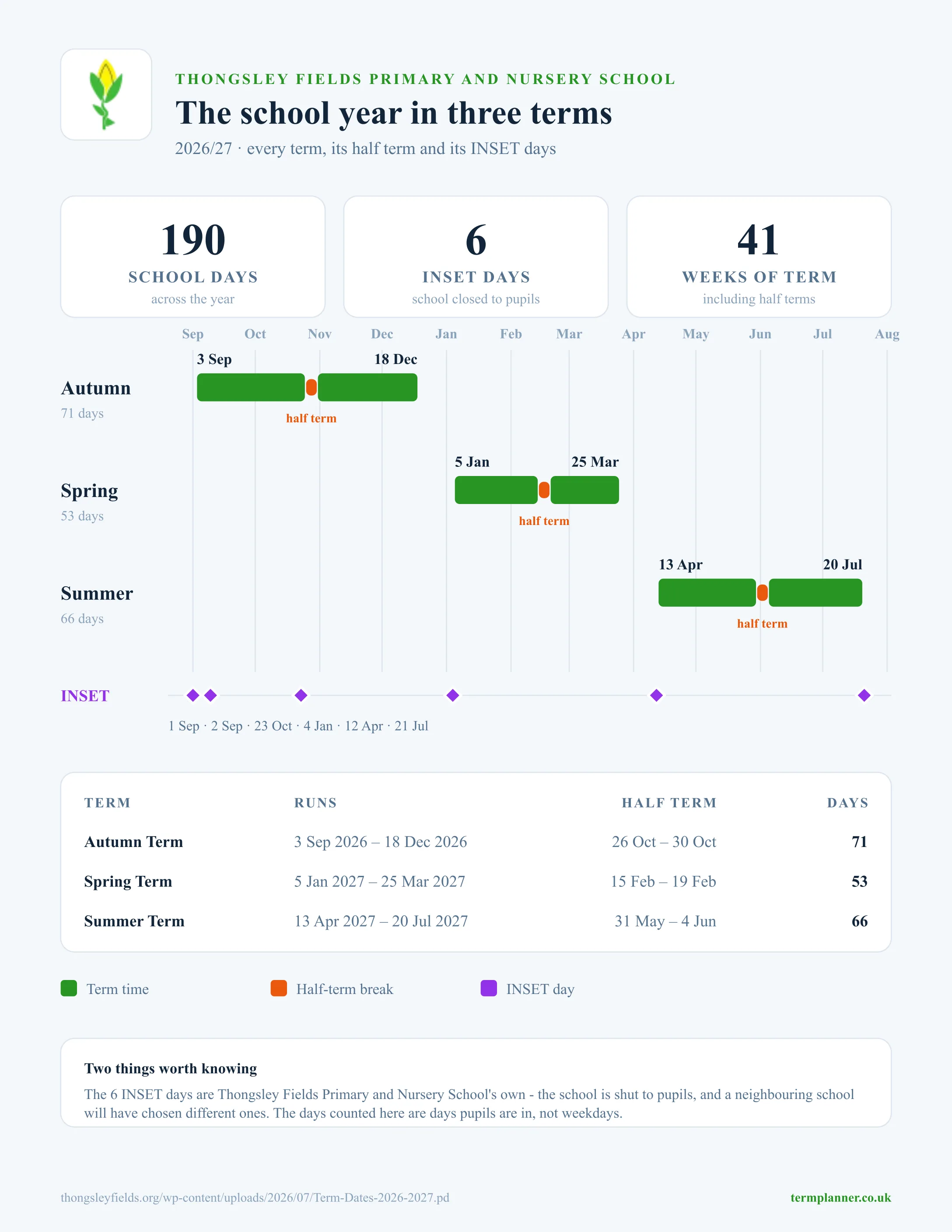Open the thongsleyfields.org term dates URL
Screen dimensions: 952x1232
click(x=255, y=1197)
